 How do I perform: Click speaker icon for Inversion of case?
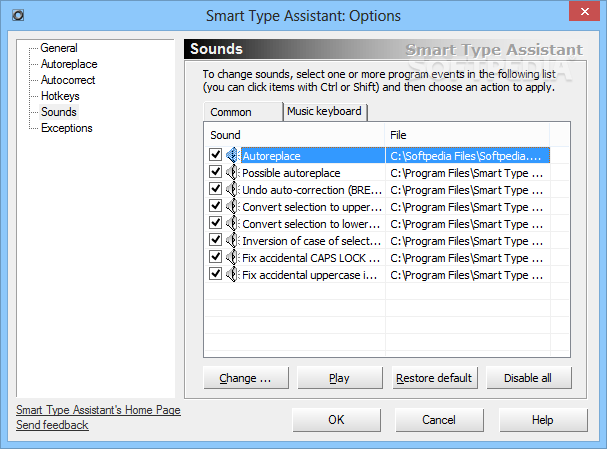[232, 240]
